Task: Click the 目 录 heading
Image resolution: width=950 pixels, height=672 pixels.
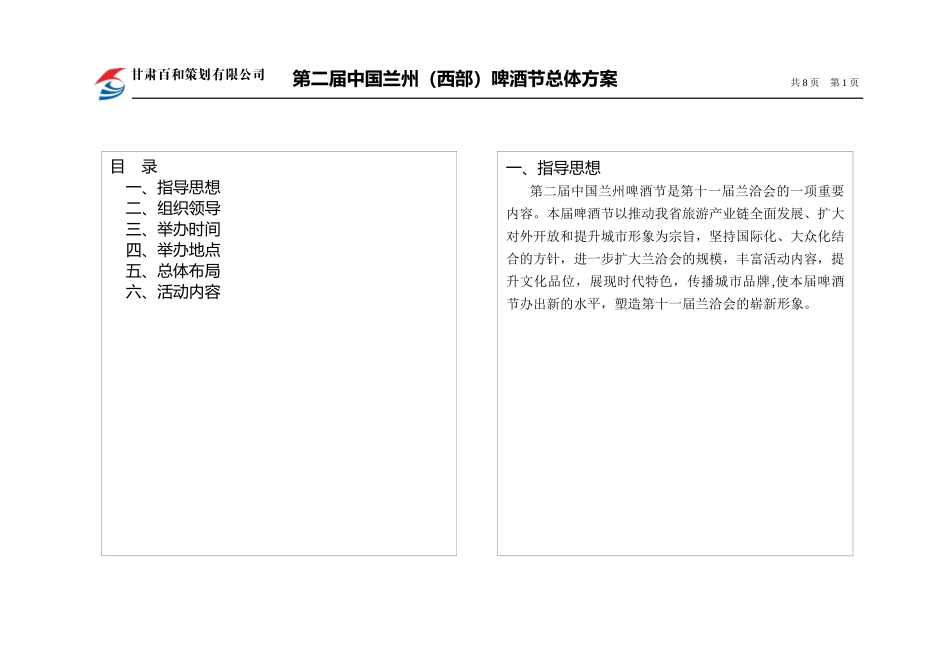Action: click(x=134, y=167)
